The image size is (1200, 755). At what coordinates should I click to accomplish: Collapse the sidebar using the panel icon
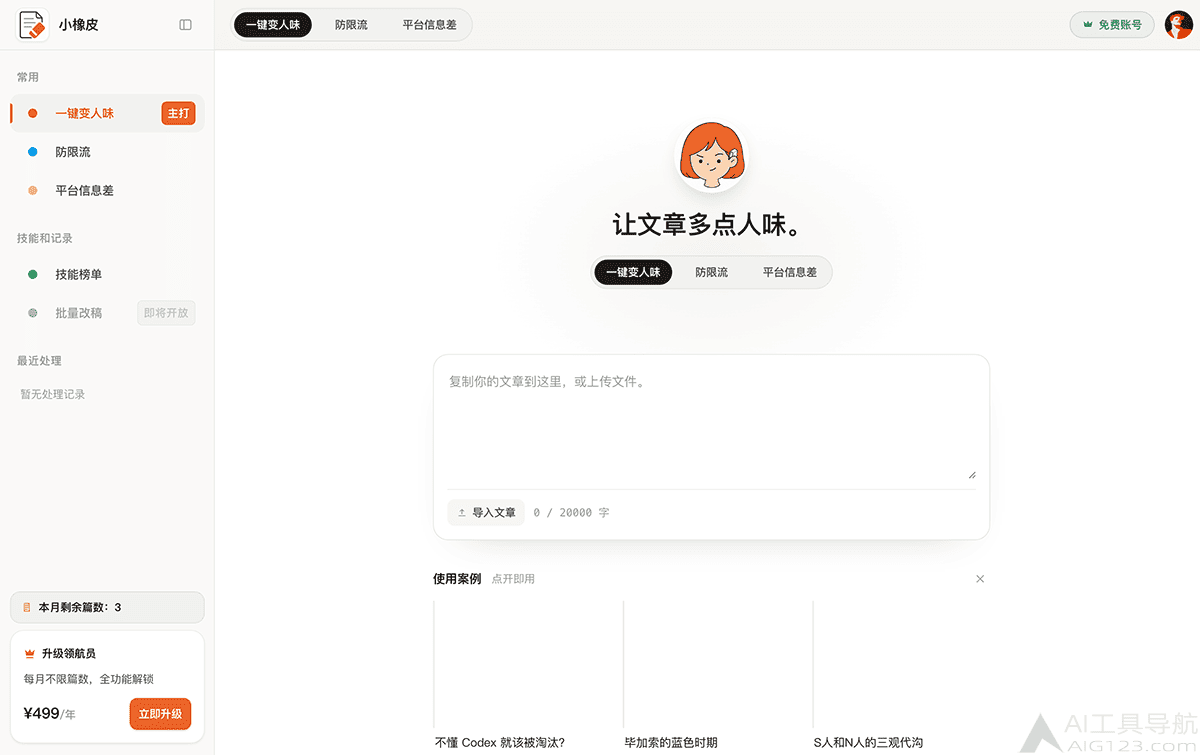tap(185, 25)
